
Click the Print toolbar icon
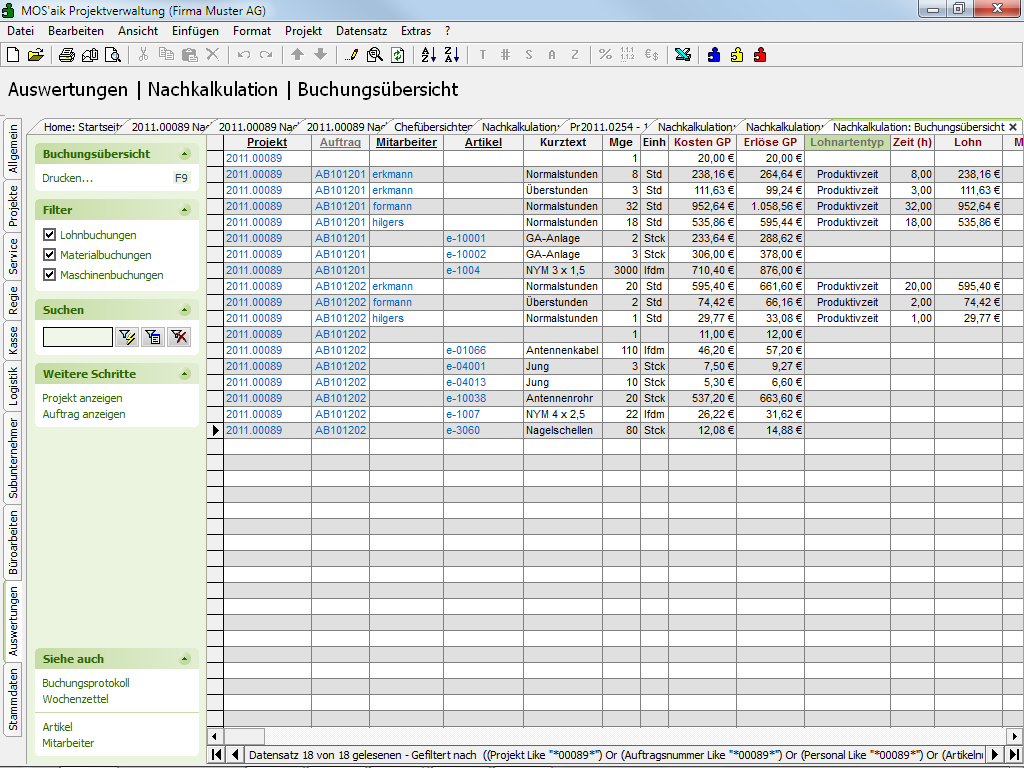point(67,56)
